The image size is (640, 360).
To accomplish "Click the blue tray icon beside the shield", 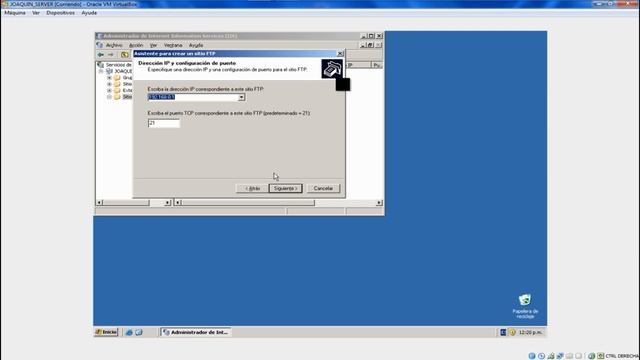I will point(503,332).
